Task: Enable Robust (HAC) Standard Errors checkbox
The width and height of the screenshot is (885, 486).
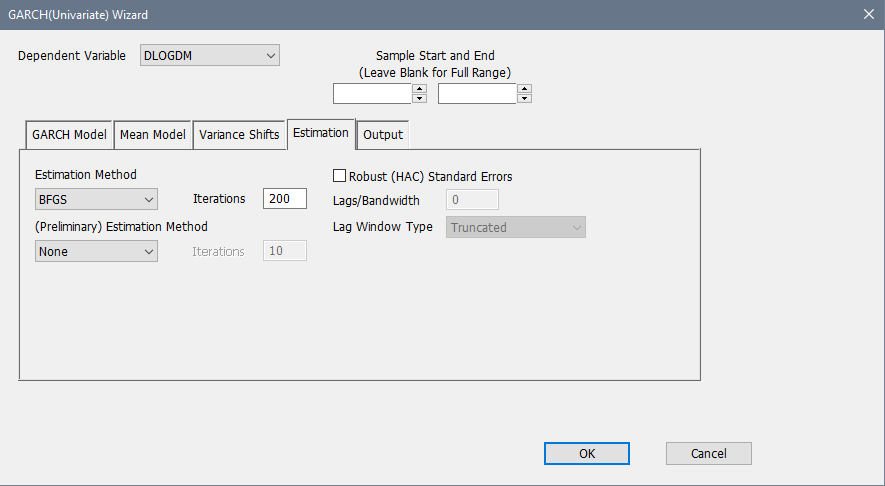Action: (339, 176)
